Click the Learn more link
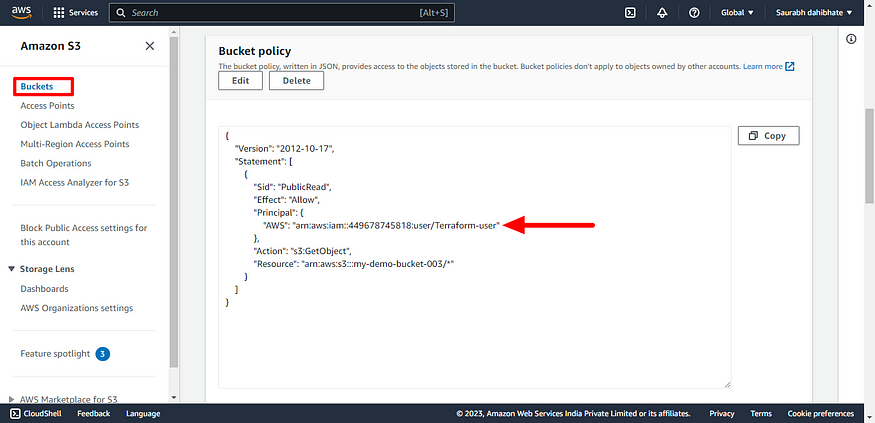 [x=762, y=66]
